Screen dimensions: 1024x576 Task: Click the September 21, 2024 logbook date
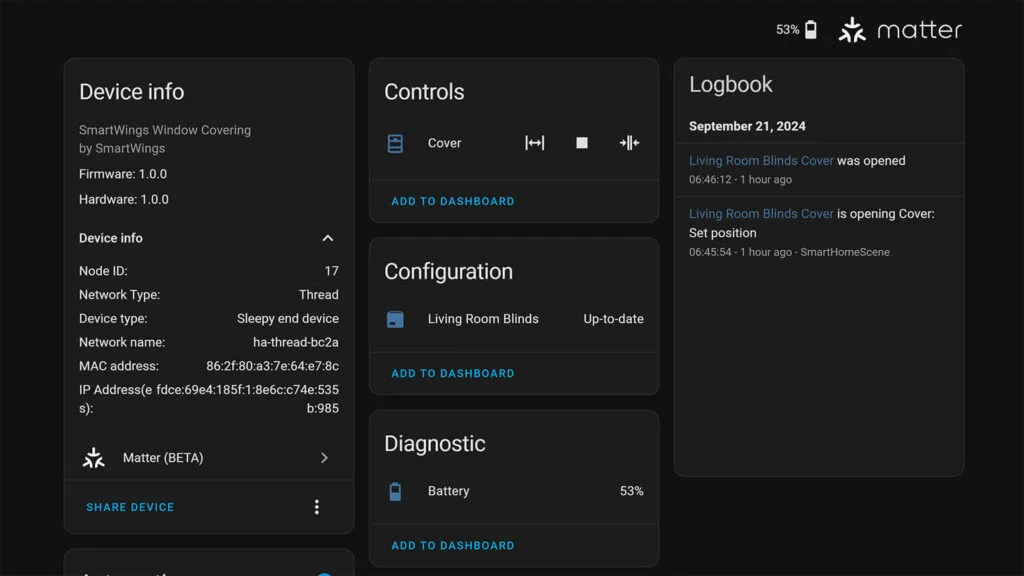pyautogui.click(x=747, y=126)
